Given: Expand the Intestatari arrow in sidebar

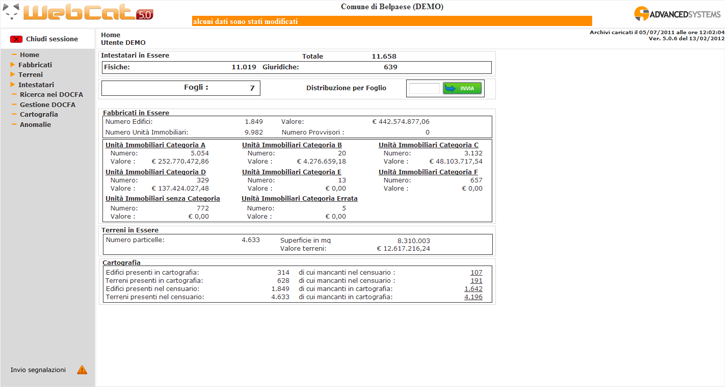Looking at the screenshot, I should [12, 85].
